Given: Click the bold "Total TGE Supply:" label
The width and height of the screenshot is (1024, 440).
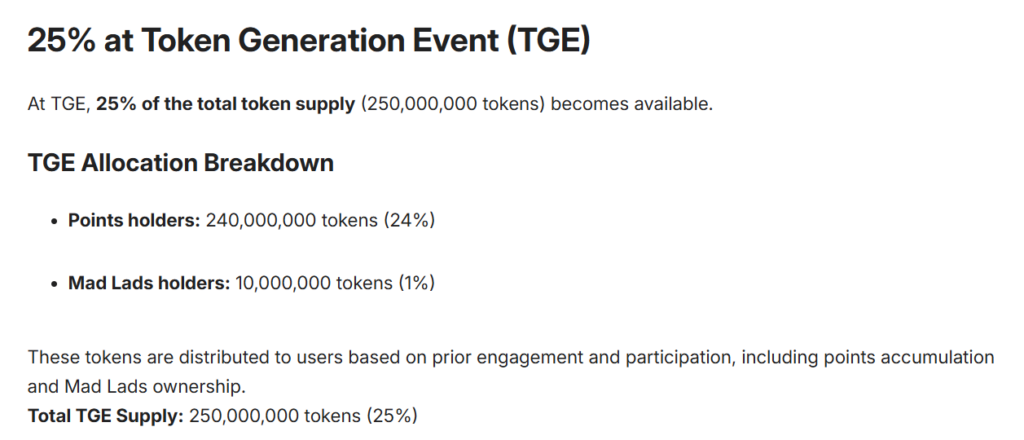Looking at the screenshot, I should pyautogui.click(x=105, y=413).
